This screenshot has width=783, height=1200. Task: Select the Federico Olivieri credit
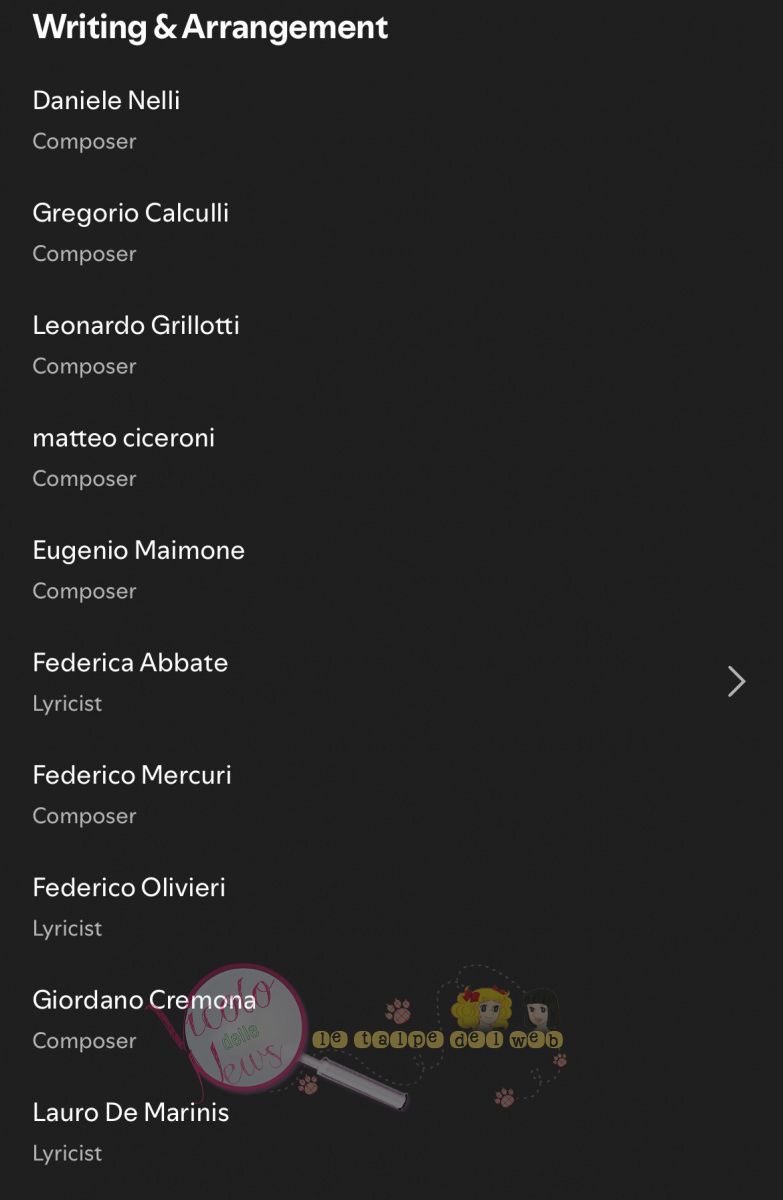click(129, 888)
